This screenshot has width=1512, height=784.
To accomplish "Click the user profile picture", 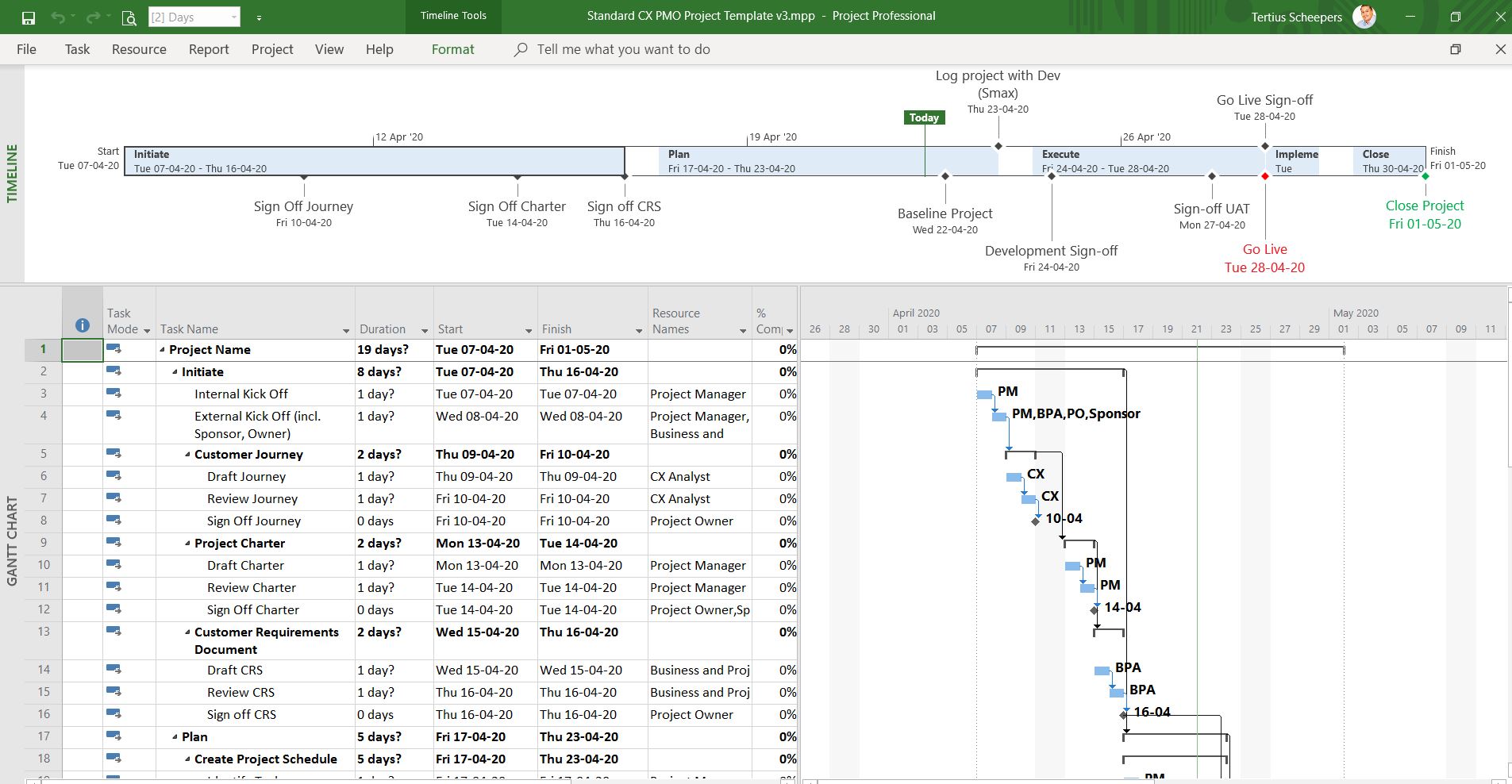I will coord(1364,17).
